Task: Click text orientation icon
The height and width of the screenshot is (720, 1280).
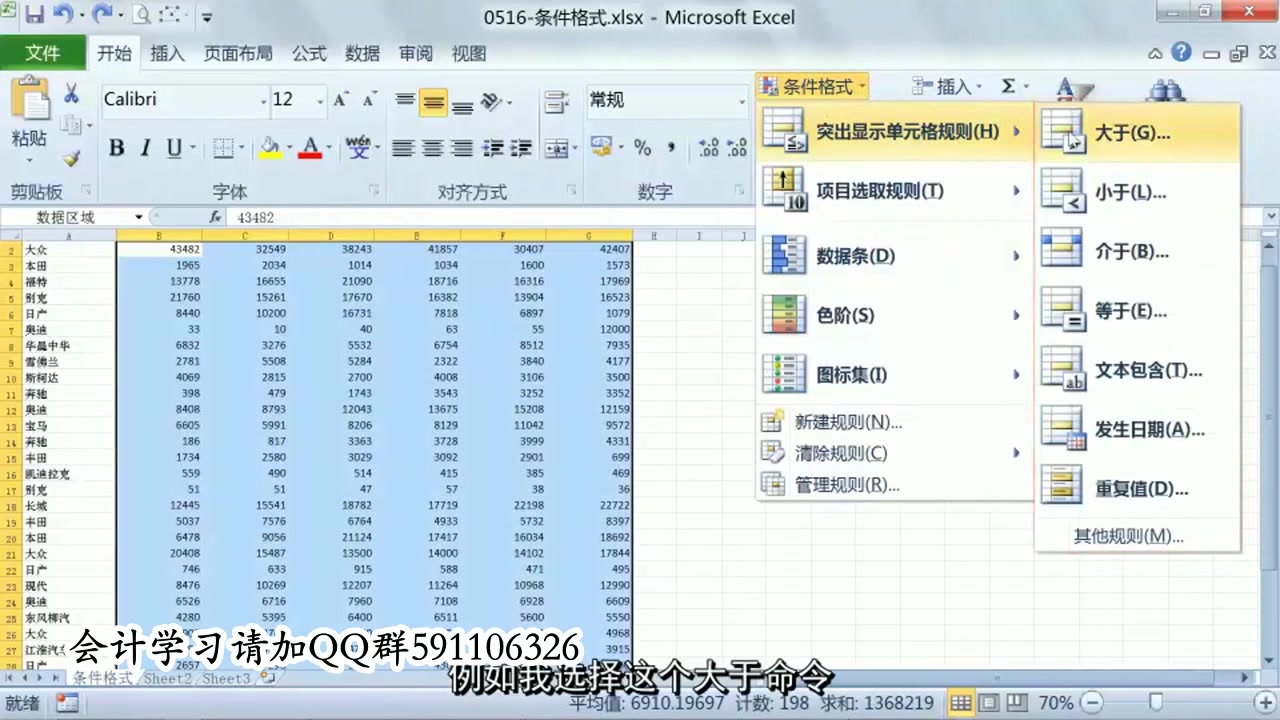Action: pos(491,101)
